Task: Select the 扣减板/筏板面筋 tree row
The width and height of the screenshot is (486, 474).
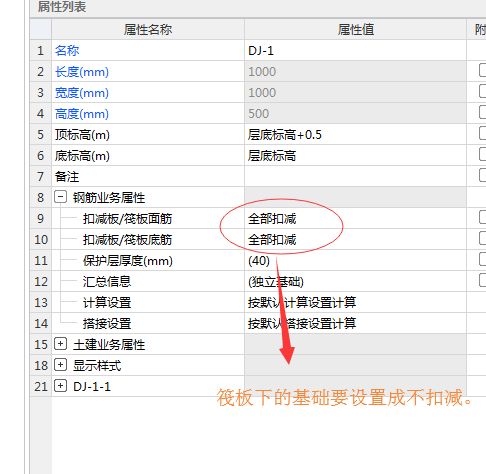Action: (x=127, y=219)
